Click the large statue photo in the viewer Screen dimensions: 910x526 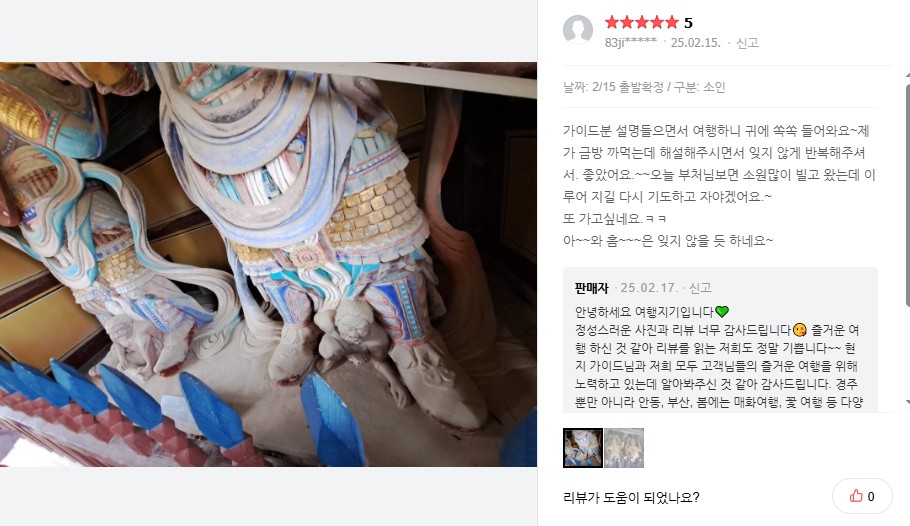tap(268, 264)
